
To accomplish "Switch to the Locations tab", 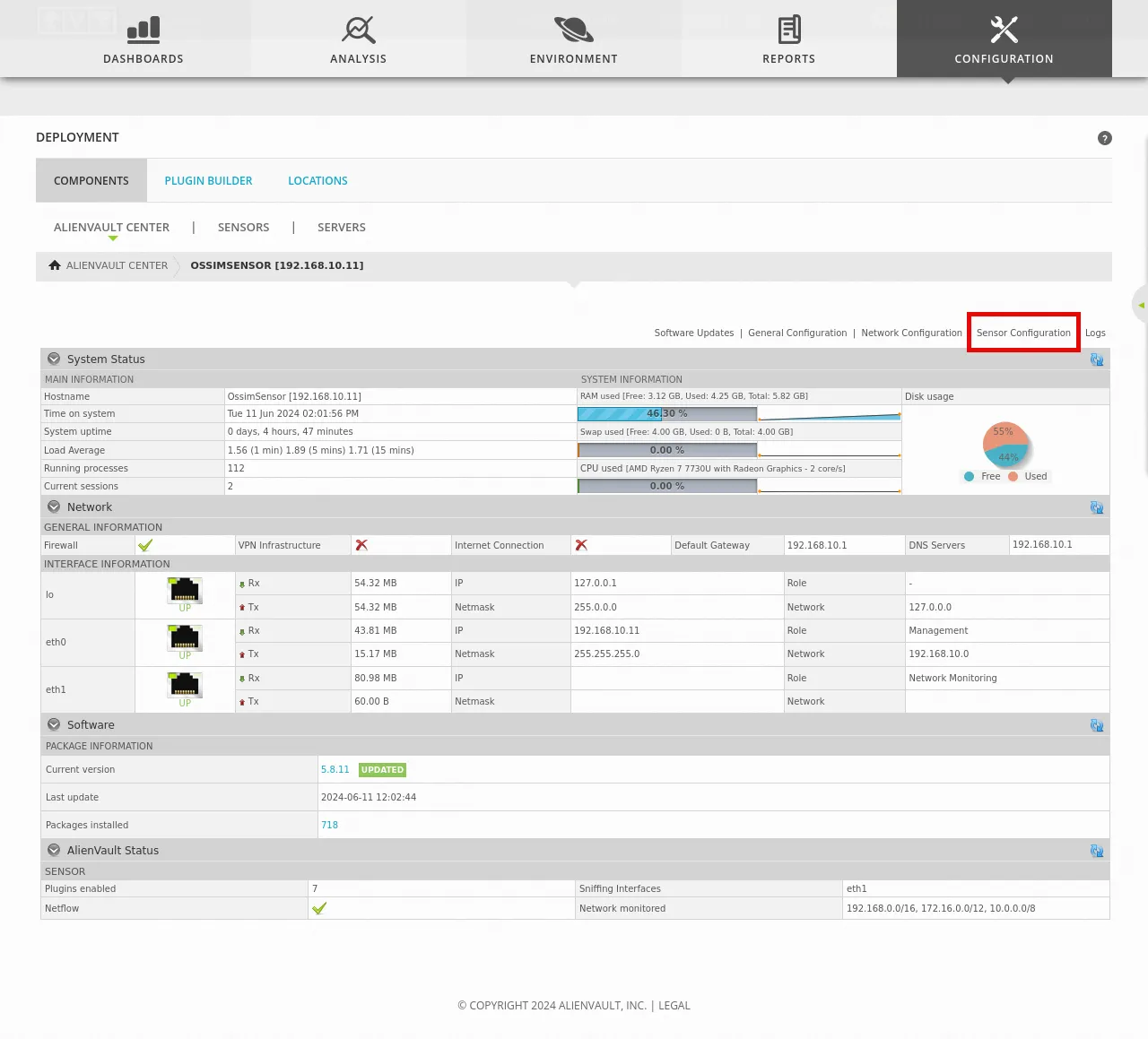I will coord(317,181).
